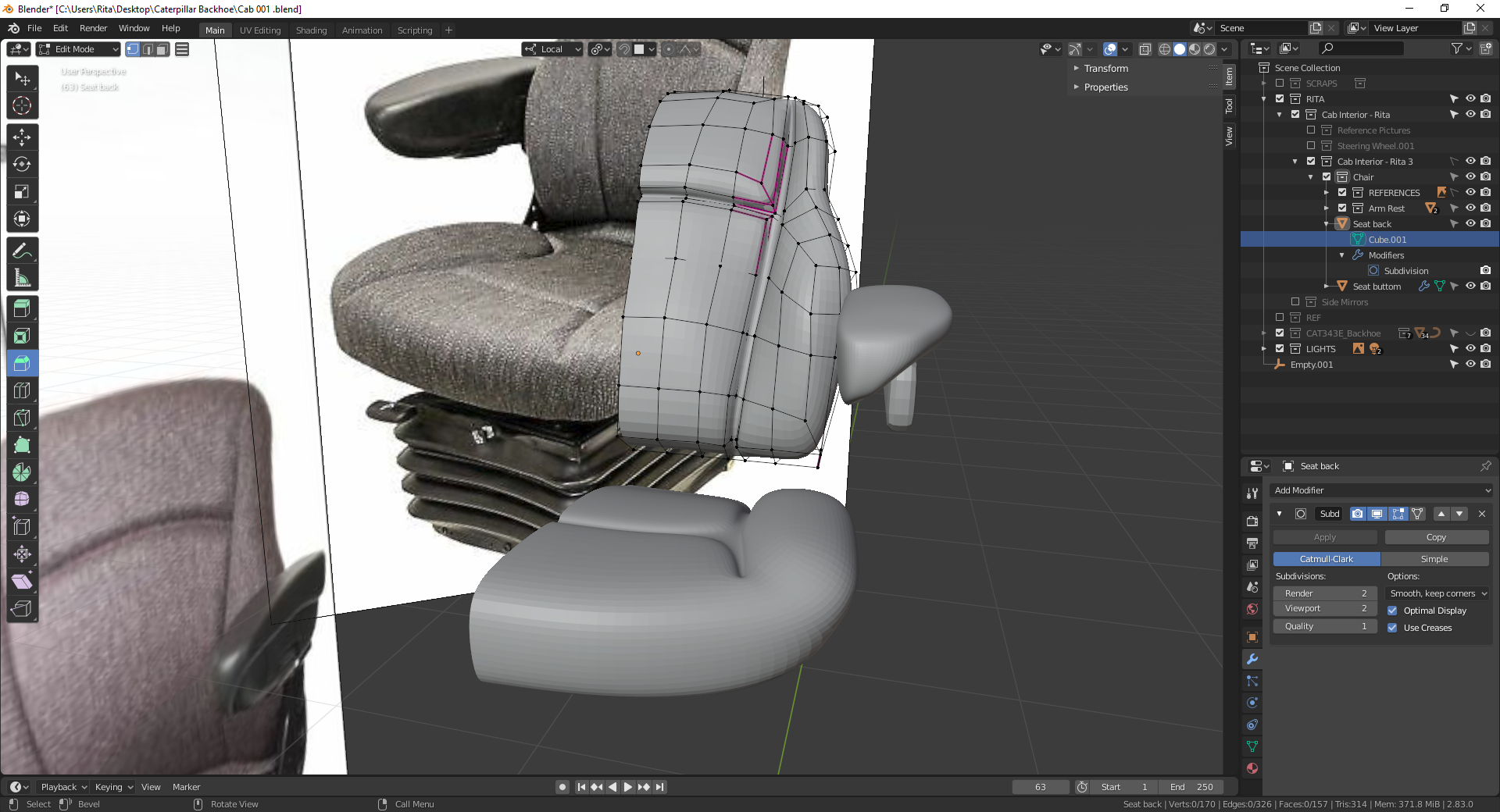Image resolution: width=1500 pixels, height=812 pixels.
Task: Choose the Measure tool
Action: 22,278
